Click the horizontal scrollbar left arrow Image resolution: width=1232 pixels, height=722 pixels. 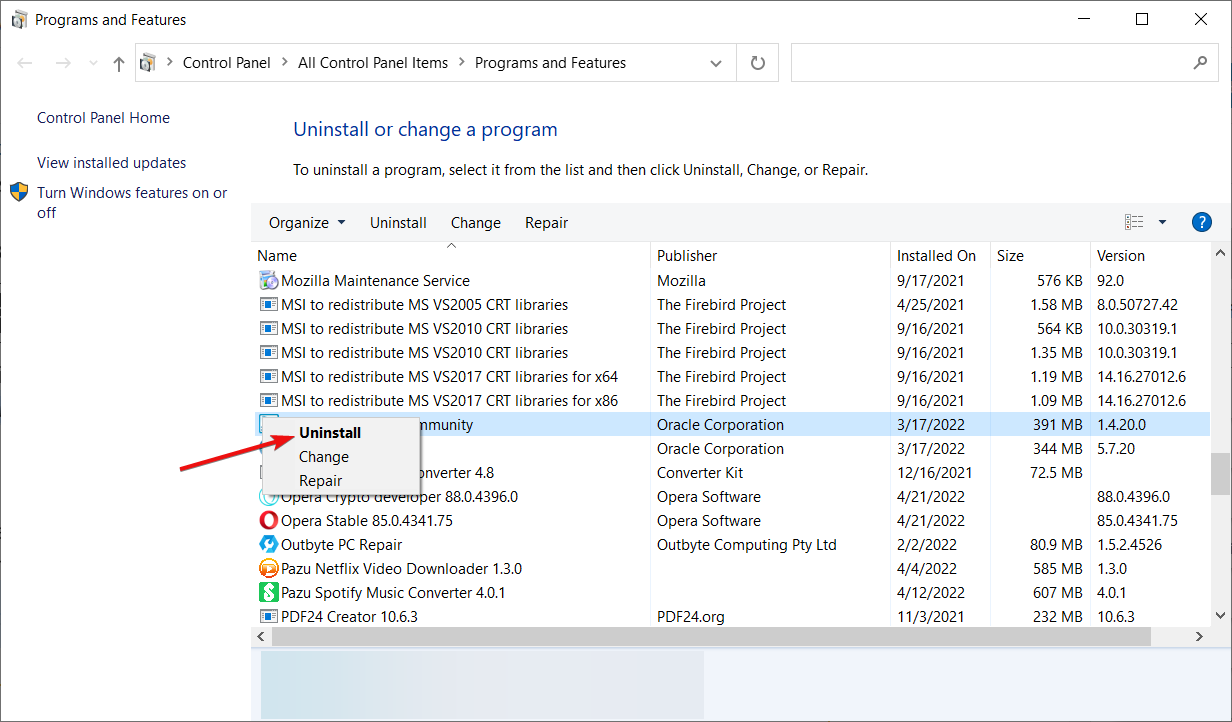(261, 636)
